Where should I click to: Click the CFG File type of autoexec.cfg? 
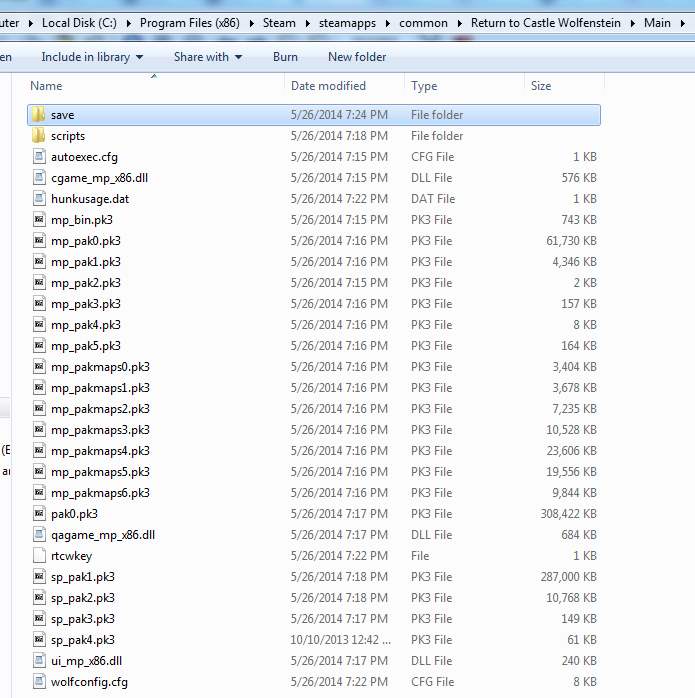pyautogui.click(x=432, y=157)
